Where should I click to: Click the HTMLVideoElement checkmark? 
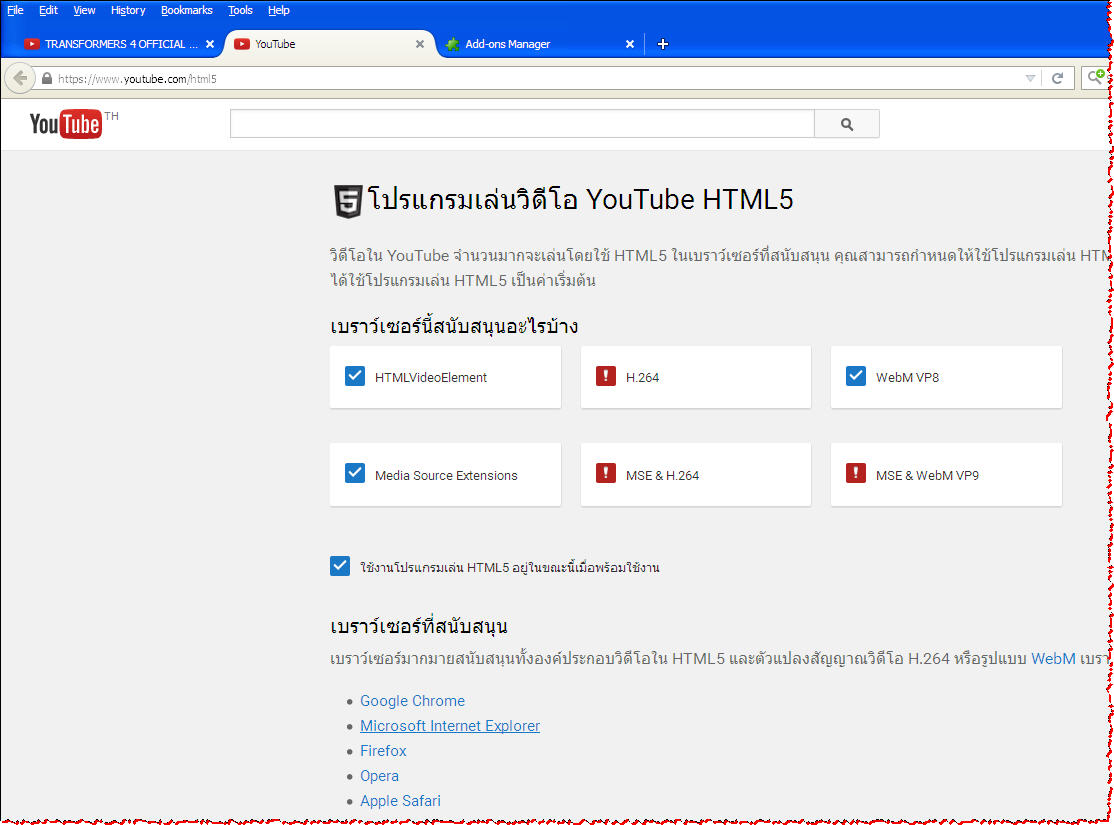tap(355, 376)
